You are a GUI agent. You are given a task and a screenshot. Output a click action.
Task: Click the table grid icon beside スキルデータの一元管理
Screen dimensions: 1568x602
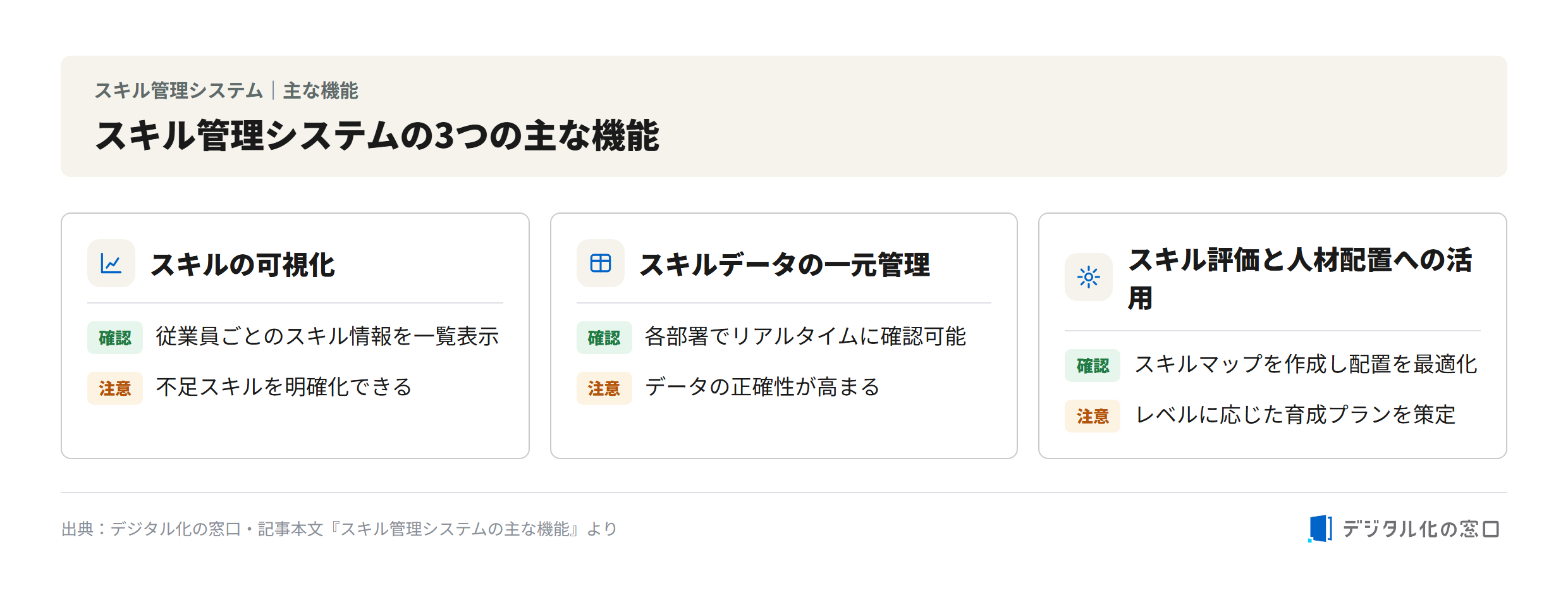click(601, 263)
